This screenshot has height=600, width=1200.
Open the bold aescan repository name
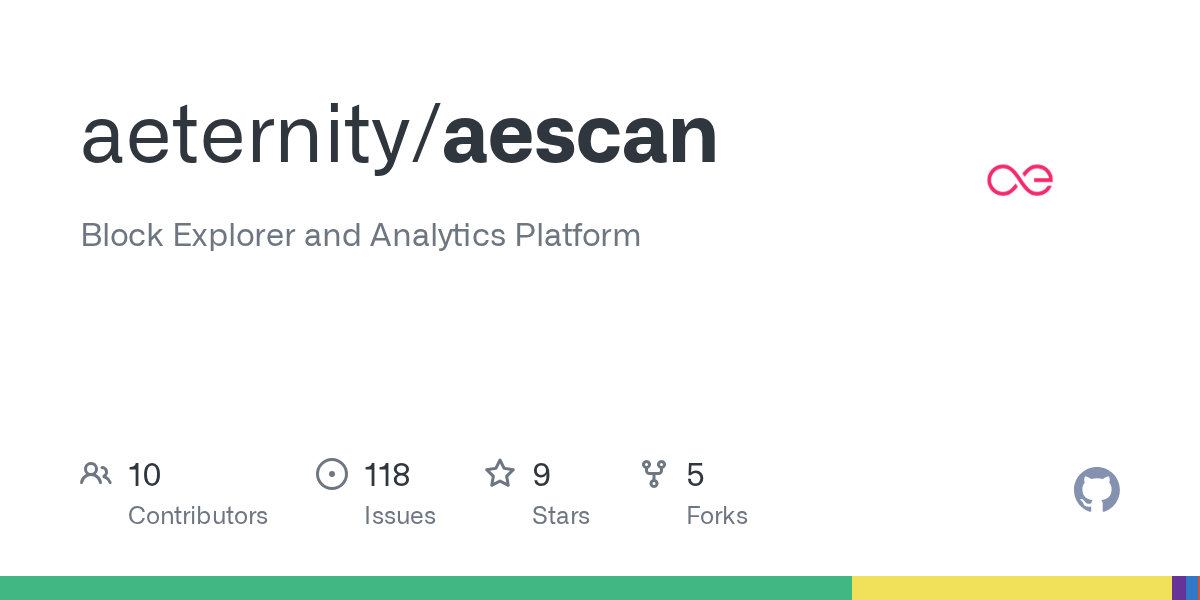click(x=580, y=136)
